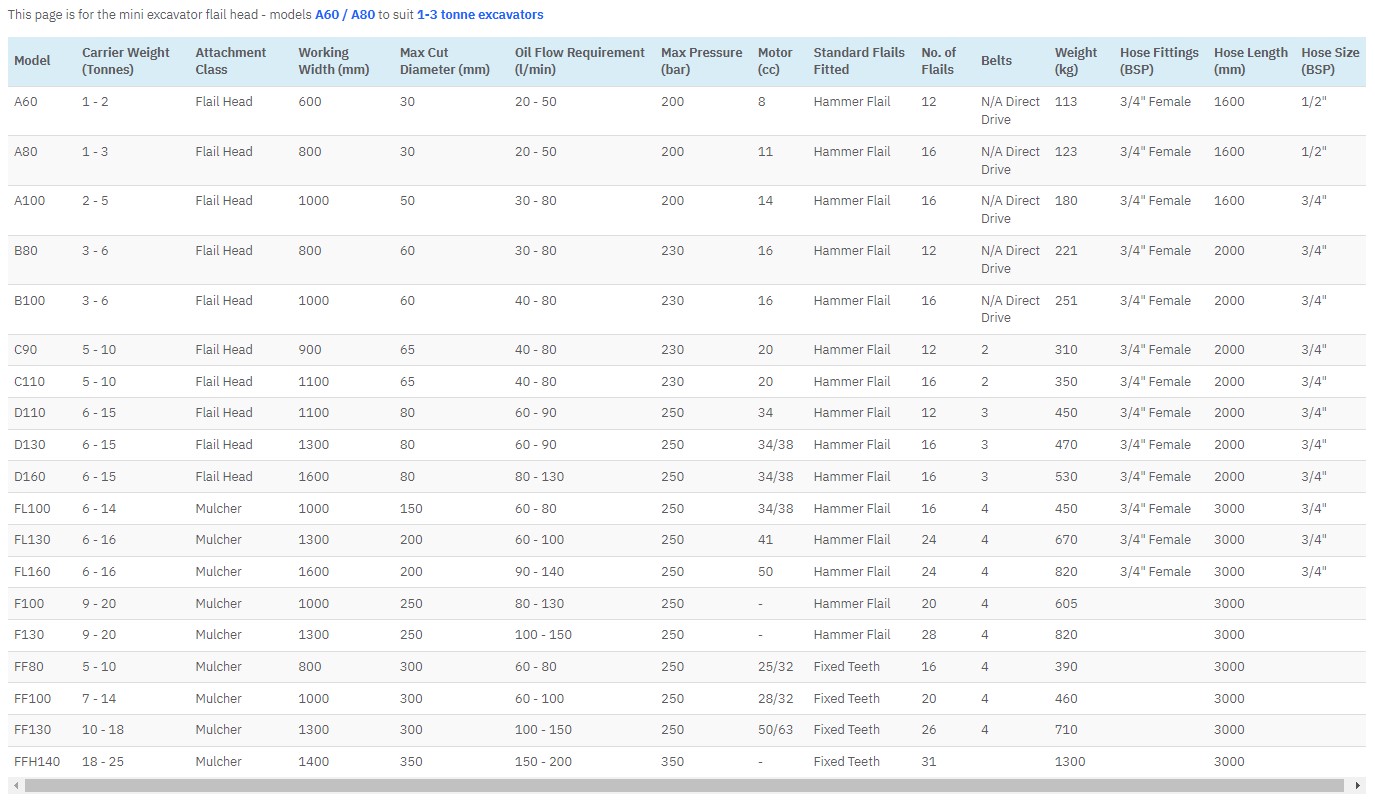This screenshot has width=1375, height=804.
Task: Click A60's N/A Direct Drive cell
Action: click(x=1011, y=111)
